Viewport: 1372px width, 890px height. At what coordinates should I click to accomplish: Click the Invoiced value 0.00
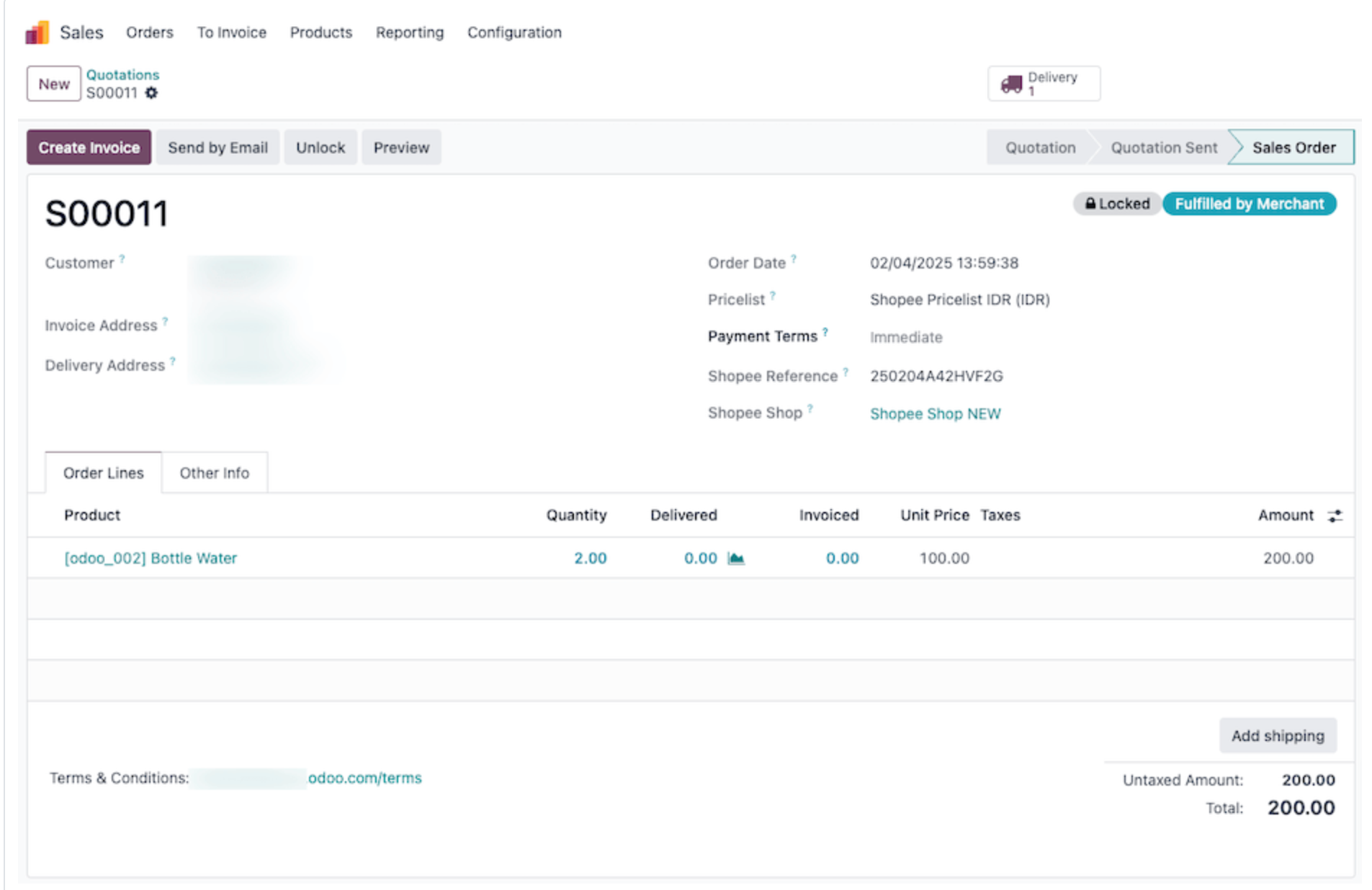(x=843, y=558)
